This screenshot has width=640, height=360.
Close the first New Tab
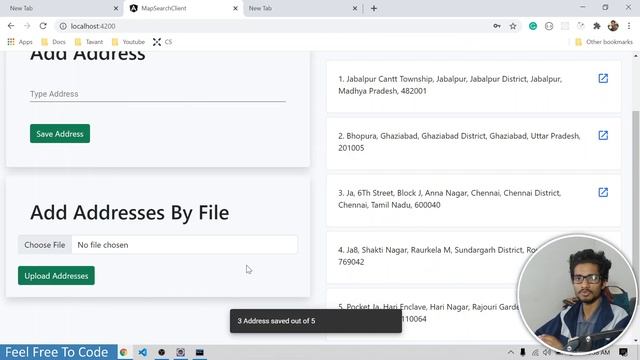pyautogui.click(x=116, y=8)
